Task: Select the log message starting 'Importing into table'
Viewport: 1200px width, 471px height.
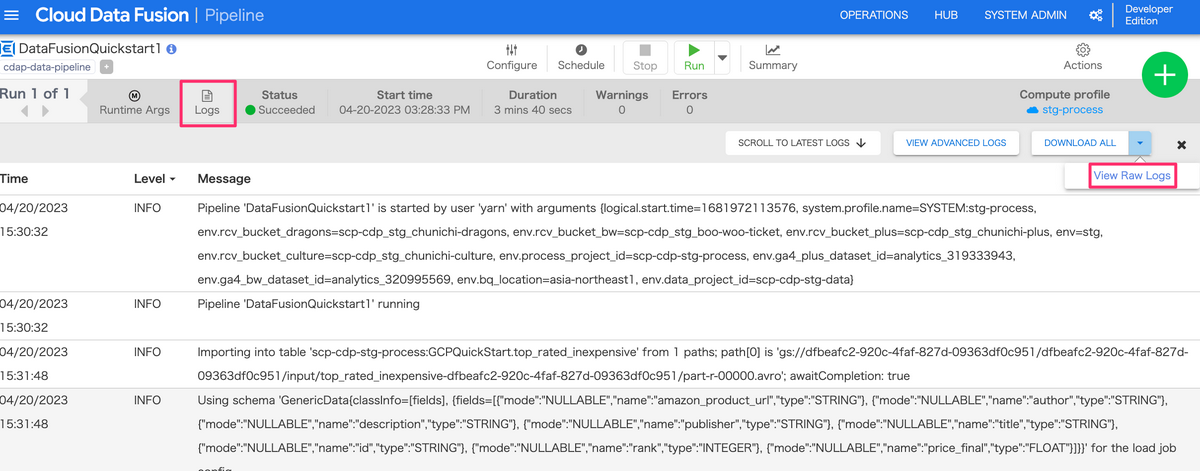Action: tap(692, 364)
